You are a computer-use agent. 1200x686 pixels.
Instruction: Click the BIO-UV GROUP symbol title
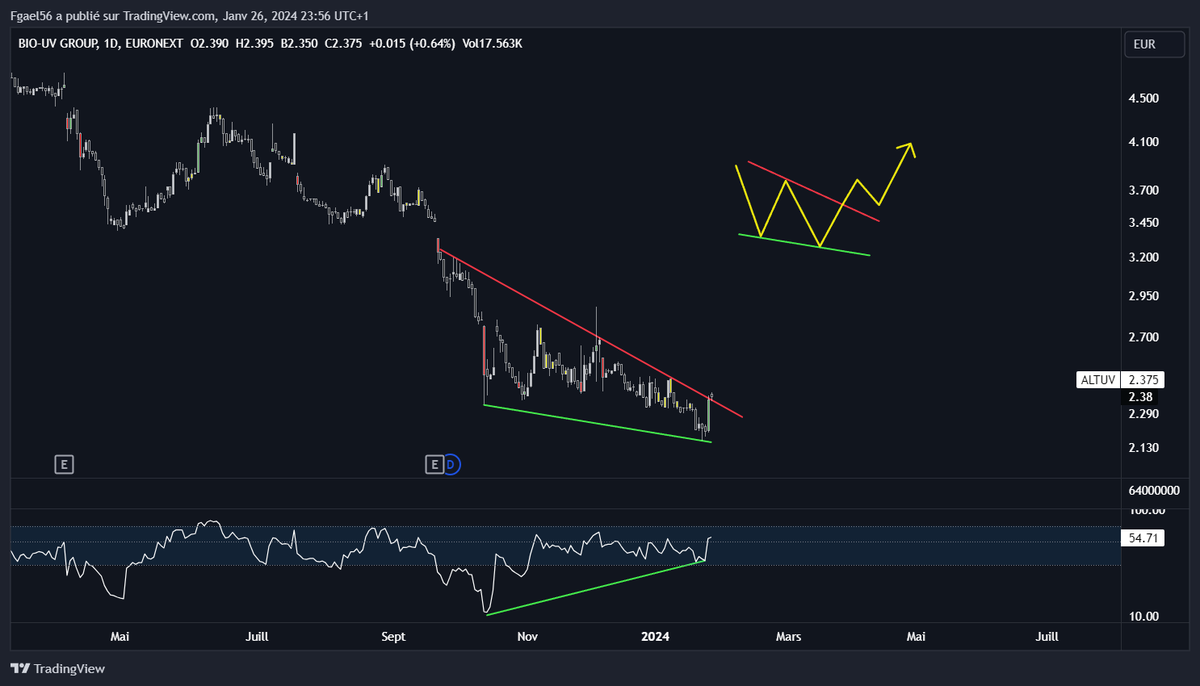coord(59,44)
